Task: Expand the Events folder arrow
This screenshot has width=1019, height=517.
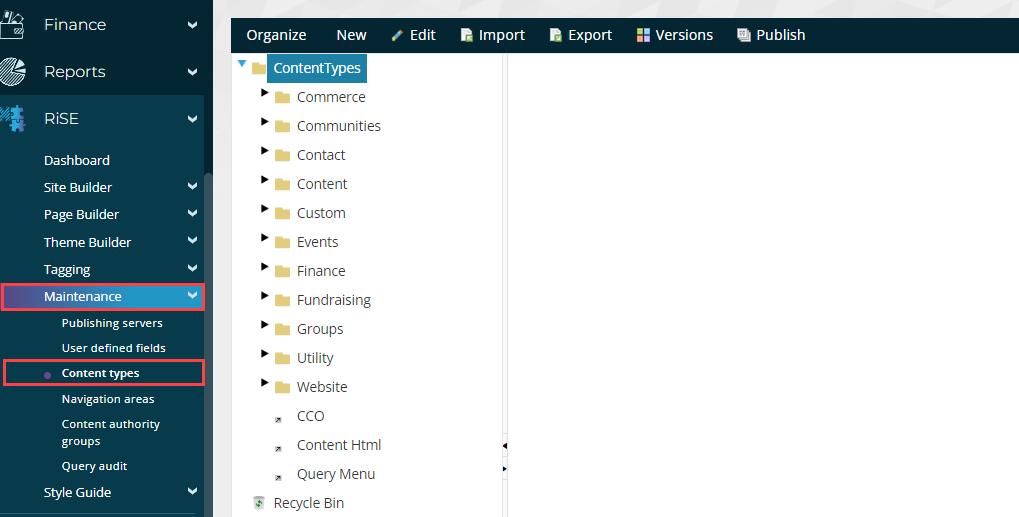Action: [x=265, y=238]
